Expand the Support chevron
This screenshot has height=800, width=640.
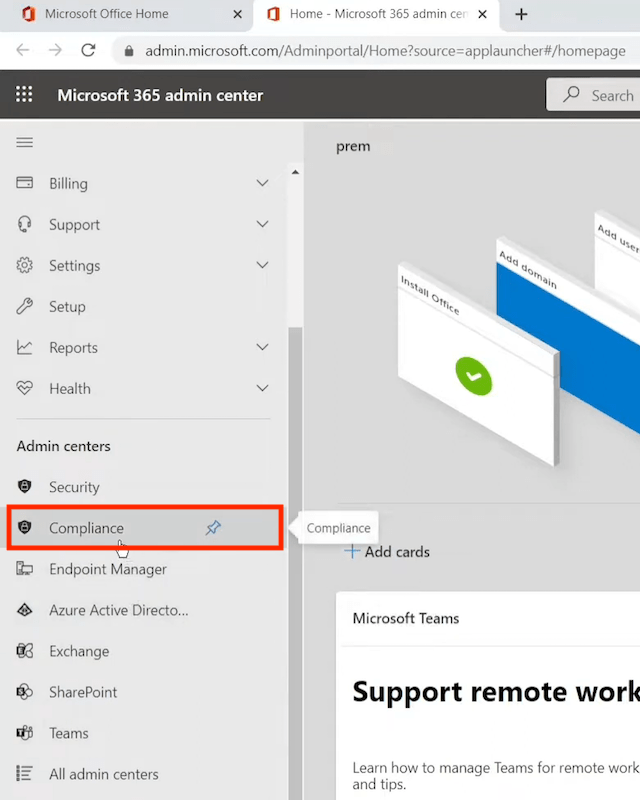(x=262, y=224)
